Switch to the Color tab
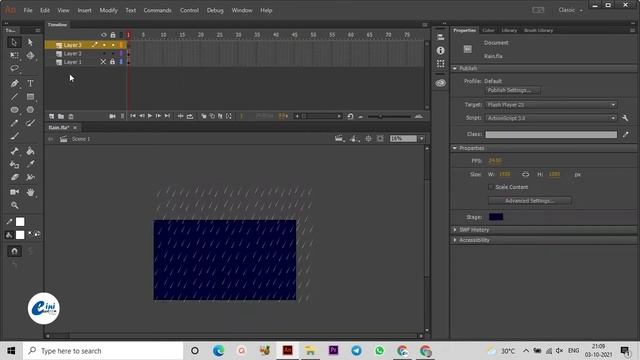The image size is (640, 360). 488,31
